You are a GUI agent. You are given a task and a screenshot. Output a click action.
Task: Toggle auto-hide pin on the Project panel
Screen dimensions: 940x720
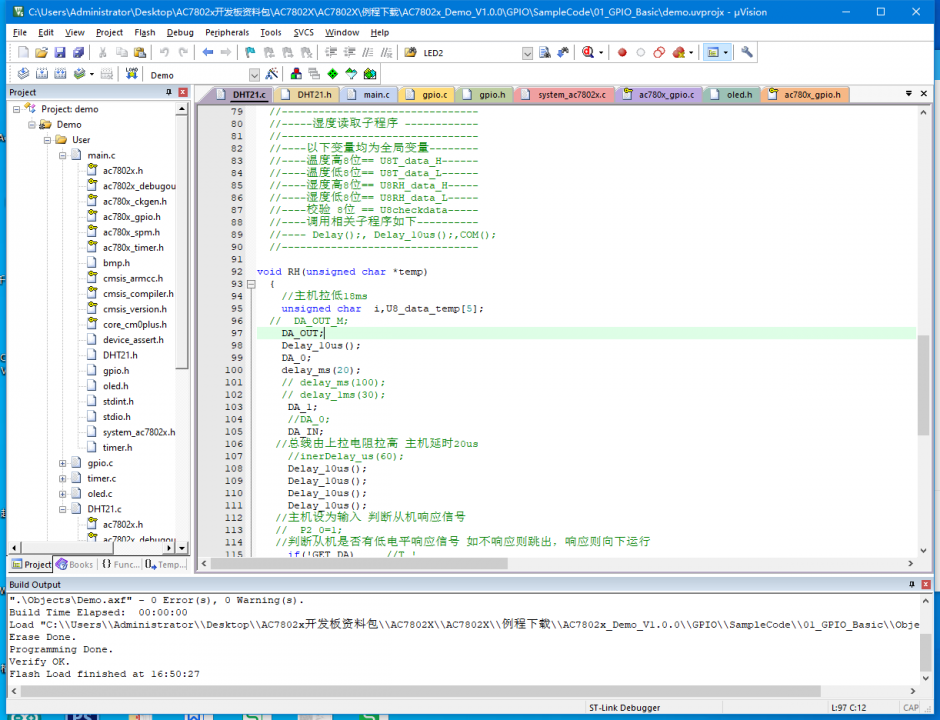tap(169, 92)
